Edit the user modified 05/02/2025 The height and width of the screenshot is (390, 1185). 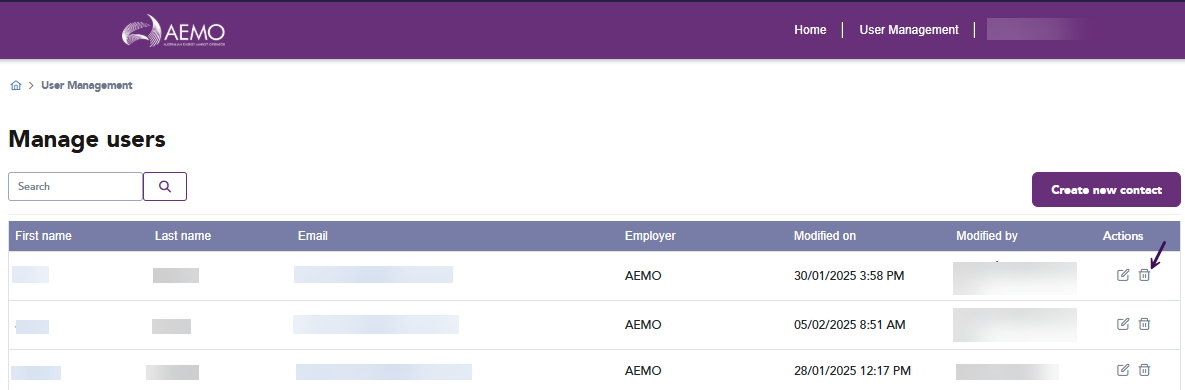[x=1123, y=323]
